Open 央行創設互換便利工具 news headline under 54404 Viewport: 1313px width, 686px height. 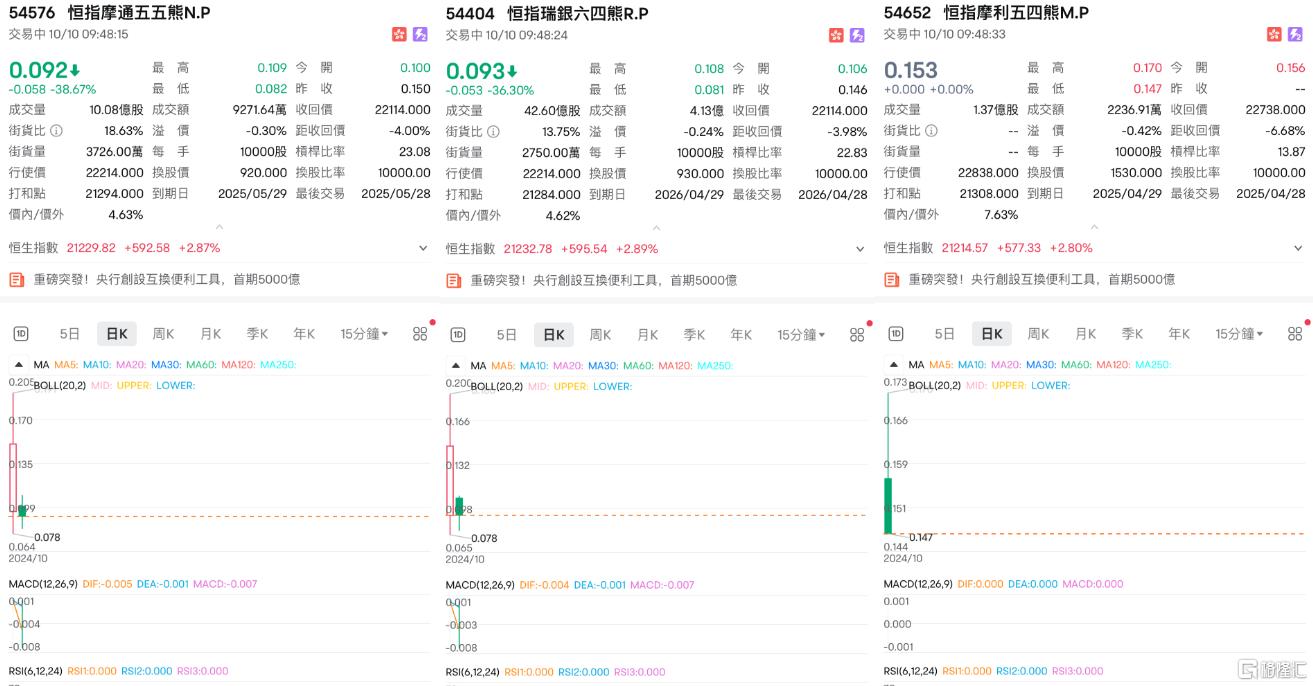pyautogui.click(x=603, y=280)
